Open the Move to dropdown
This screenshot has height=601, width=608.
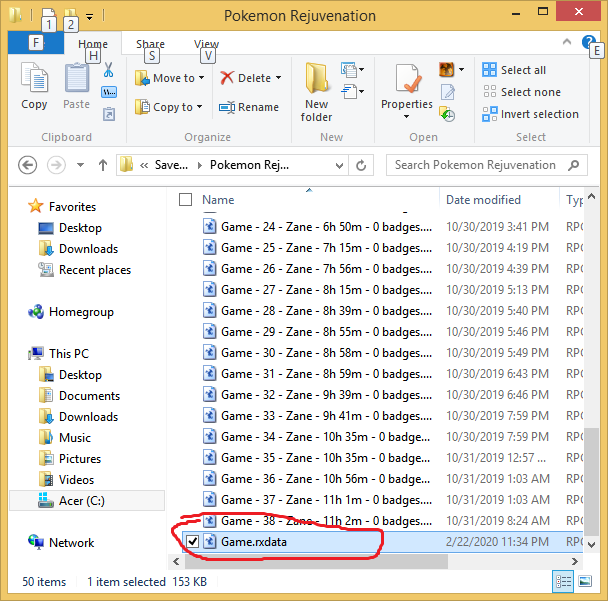(169, 78)
